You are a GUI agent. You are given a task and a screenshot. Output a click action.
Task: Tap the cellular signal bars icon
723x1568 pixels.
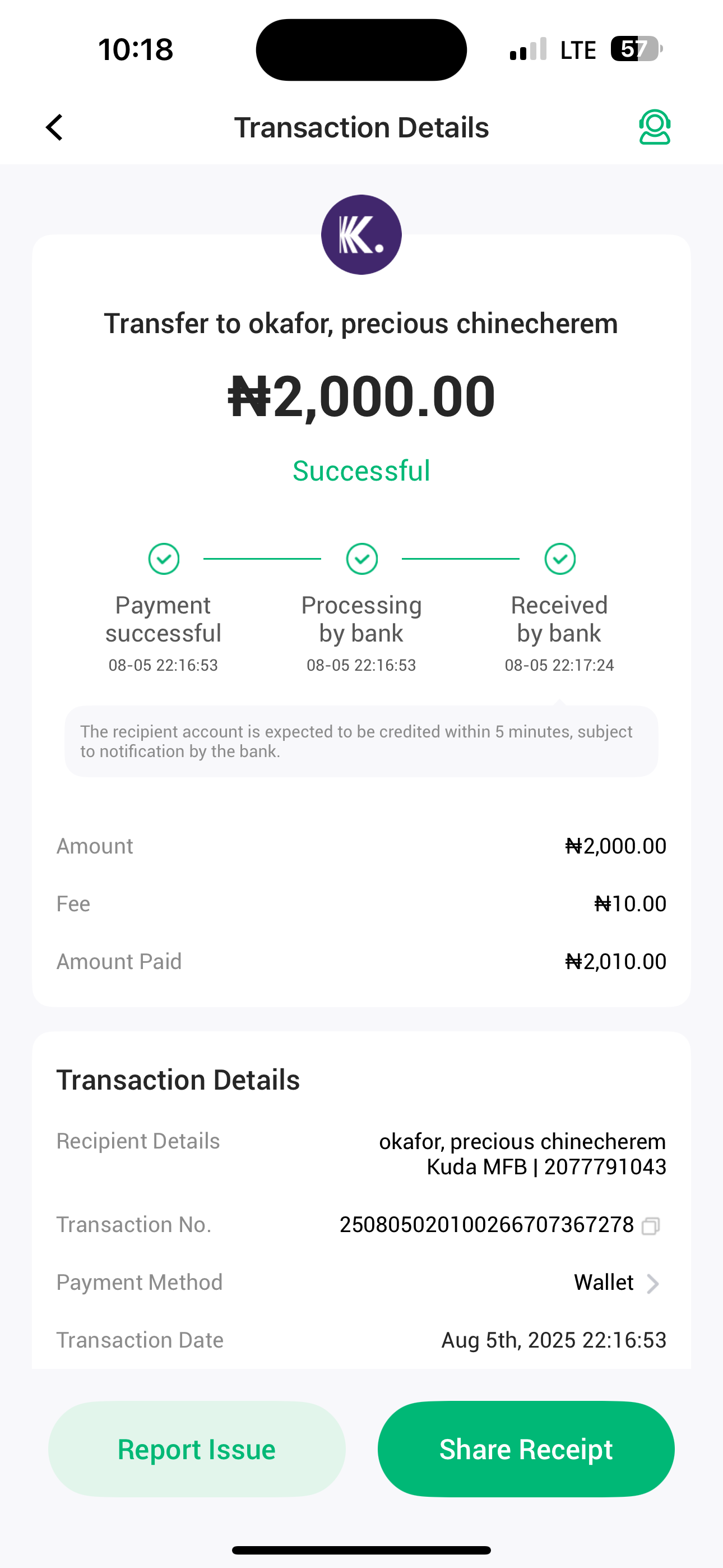527,49
